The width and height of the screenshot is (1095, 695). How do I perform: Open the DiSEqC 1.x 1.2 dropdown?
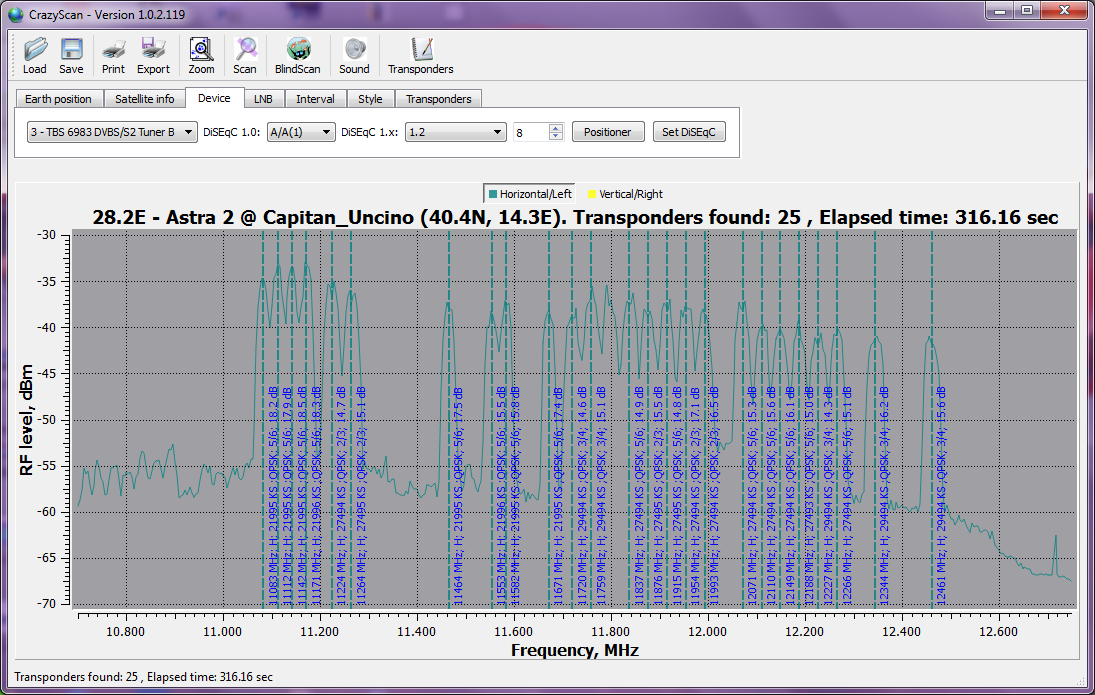(x=455, y=132)
